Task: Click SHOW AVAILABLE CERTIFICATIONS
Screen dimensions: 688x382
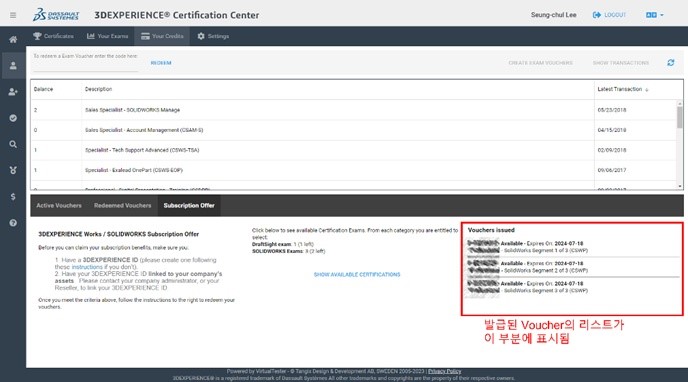Action: coord(357,275)
